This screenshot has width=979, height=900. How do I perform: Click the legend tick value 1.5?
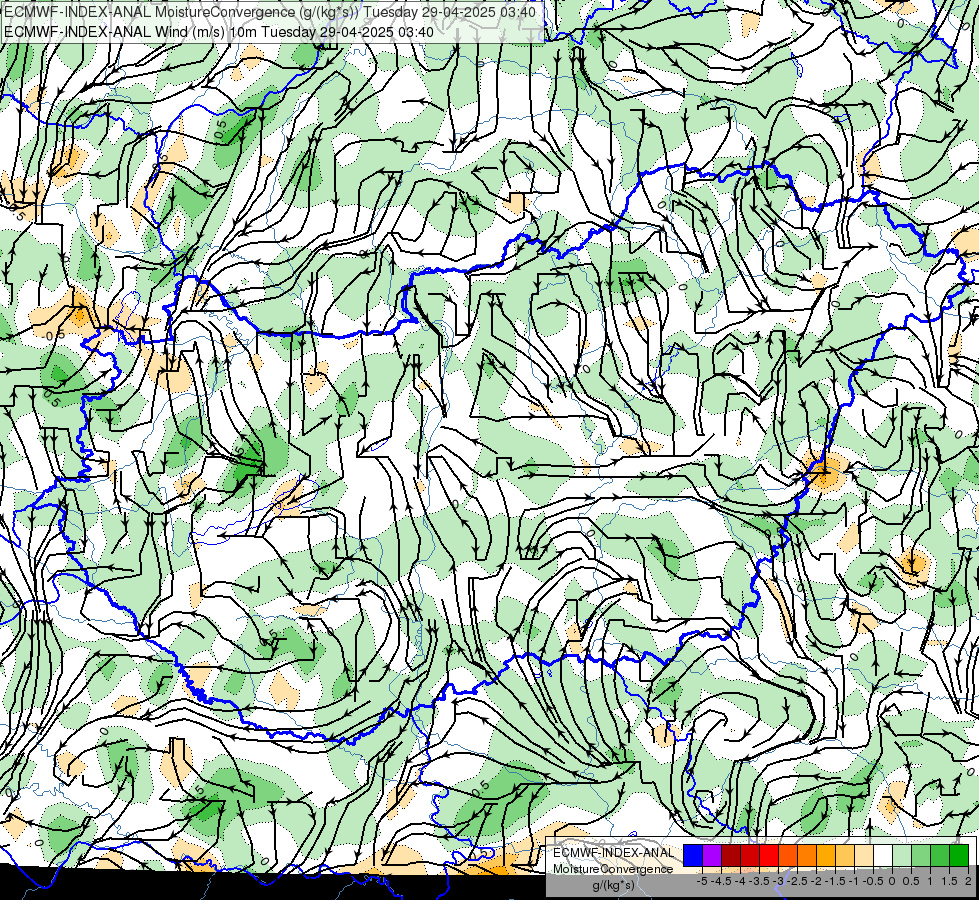click(950, 881)
